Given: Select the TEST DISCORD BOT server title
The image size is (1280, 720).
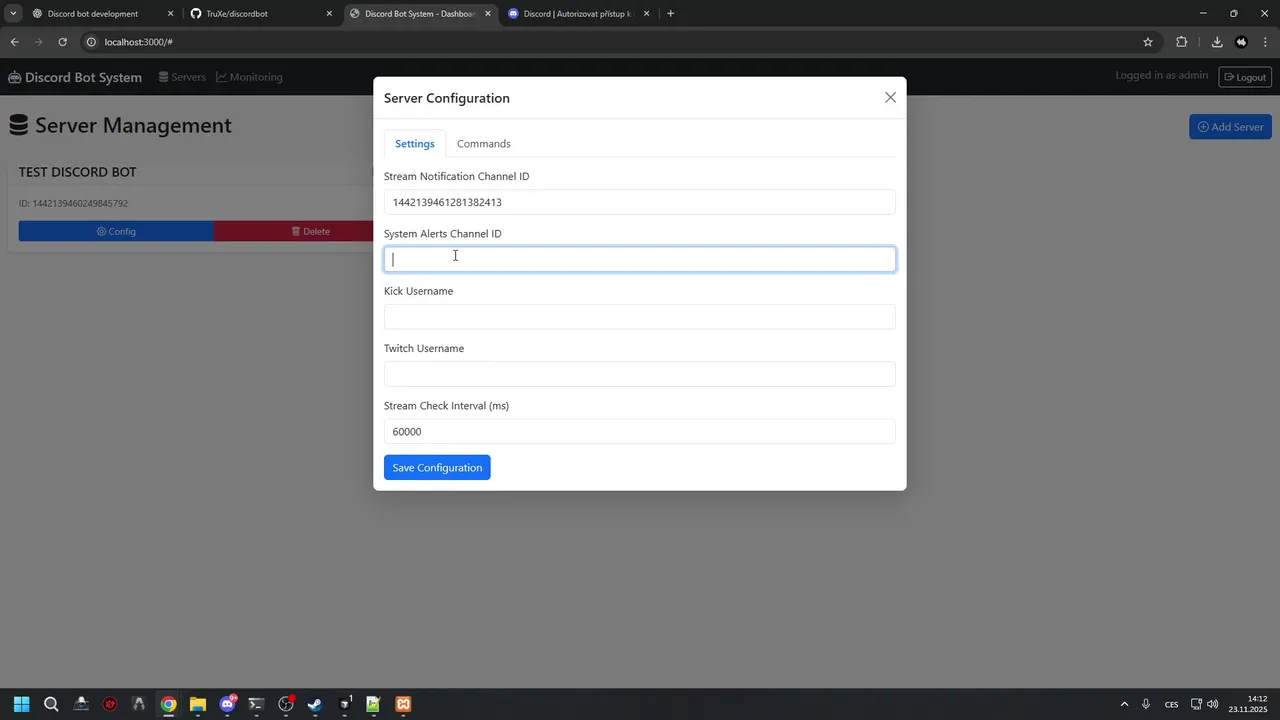Looking at the screenshot, I should (x=77, y=172).
